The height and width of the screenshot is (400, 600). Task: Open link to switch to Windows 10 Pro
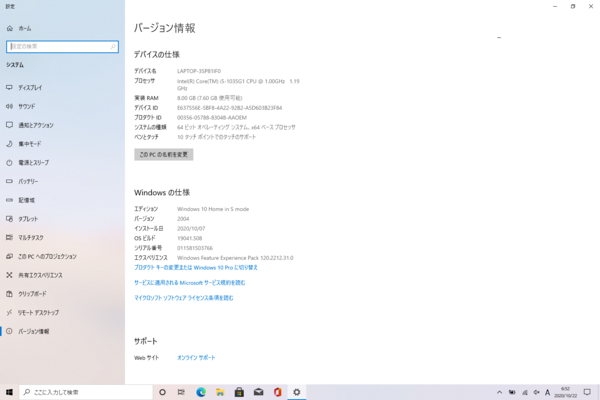196,268
